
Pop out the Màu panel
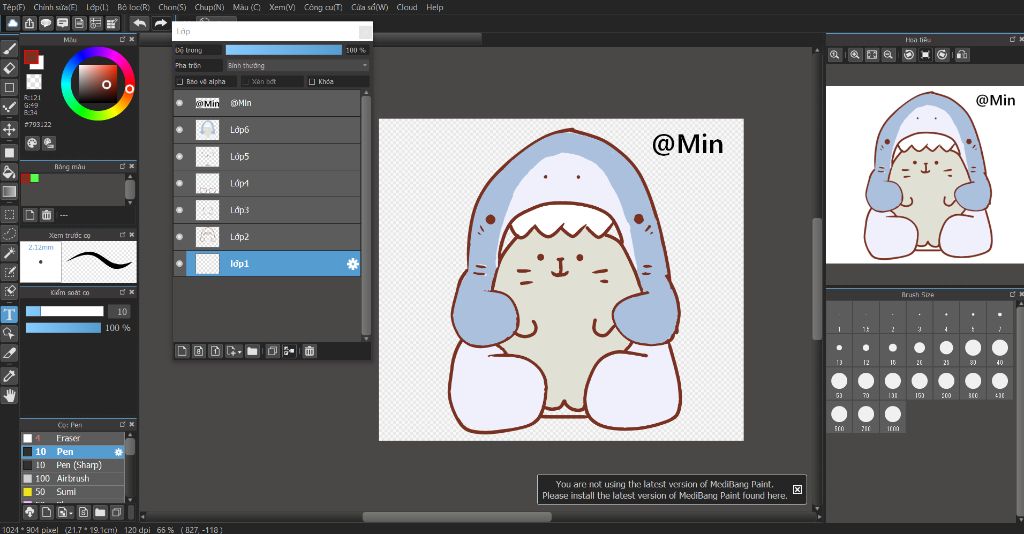[x=122, y=40]
